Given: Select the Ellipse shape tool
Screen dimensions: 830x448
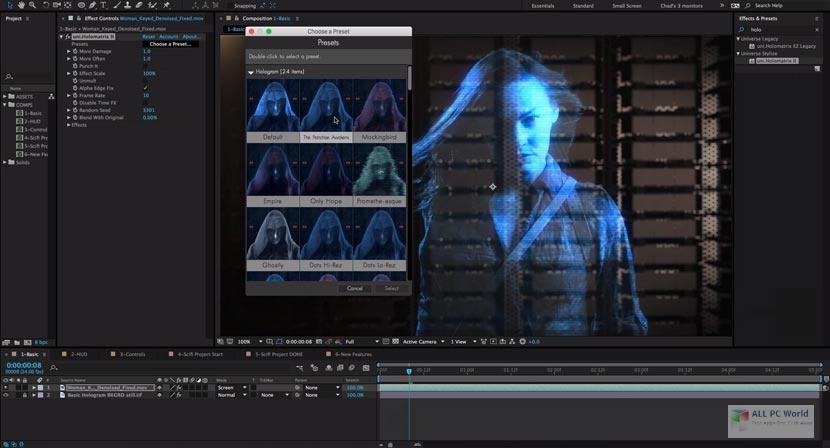Looking at the screenshot, I should pos(82,5).
